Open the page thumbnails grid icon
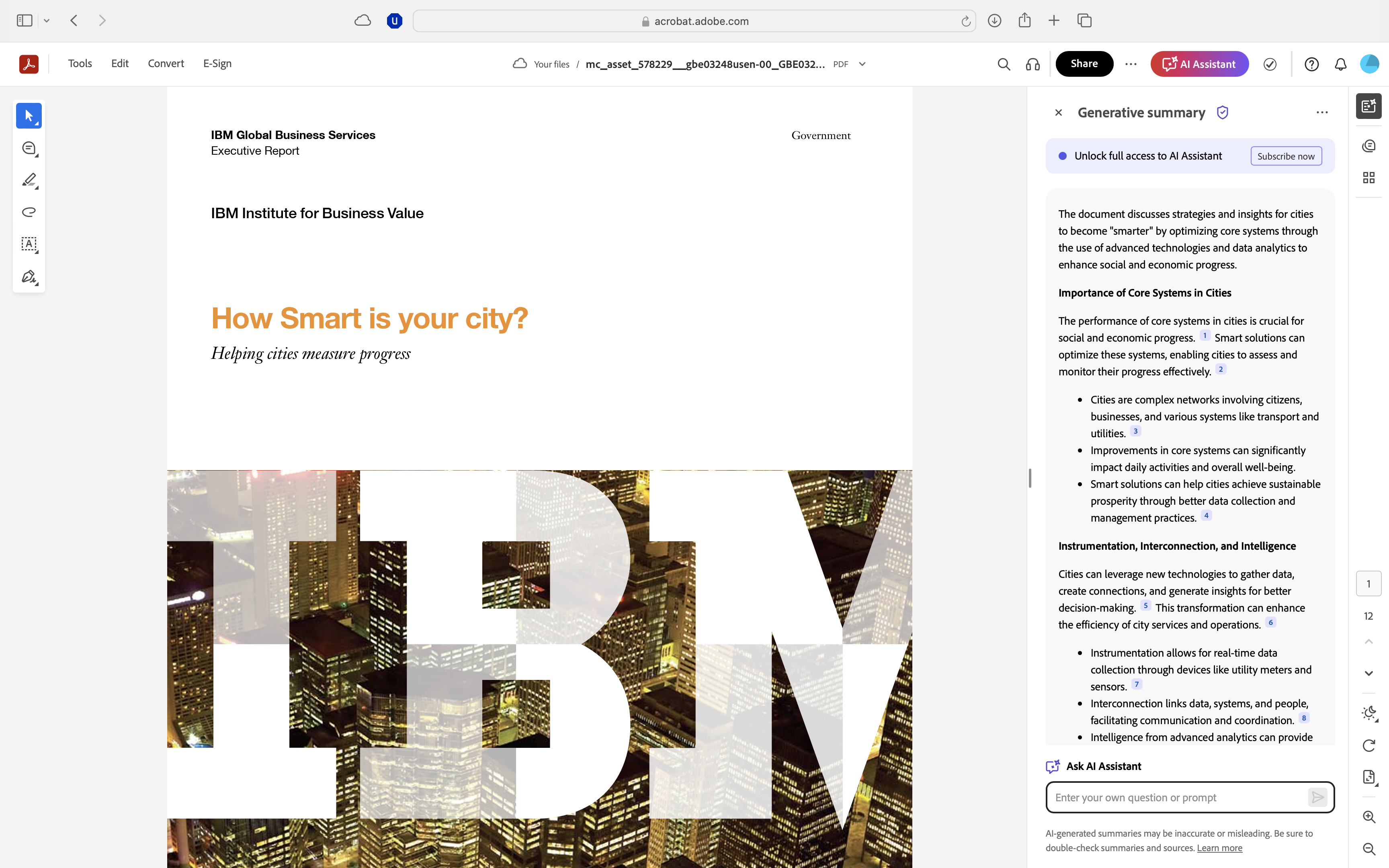The height and width of the screenshot is (868, 1389). click(x=1369, y=177)
